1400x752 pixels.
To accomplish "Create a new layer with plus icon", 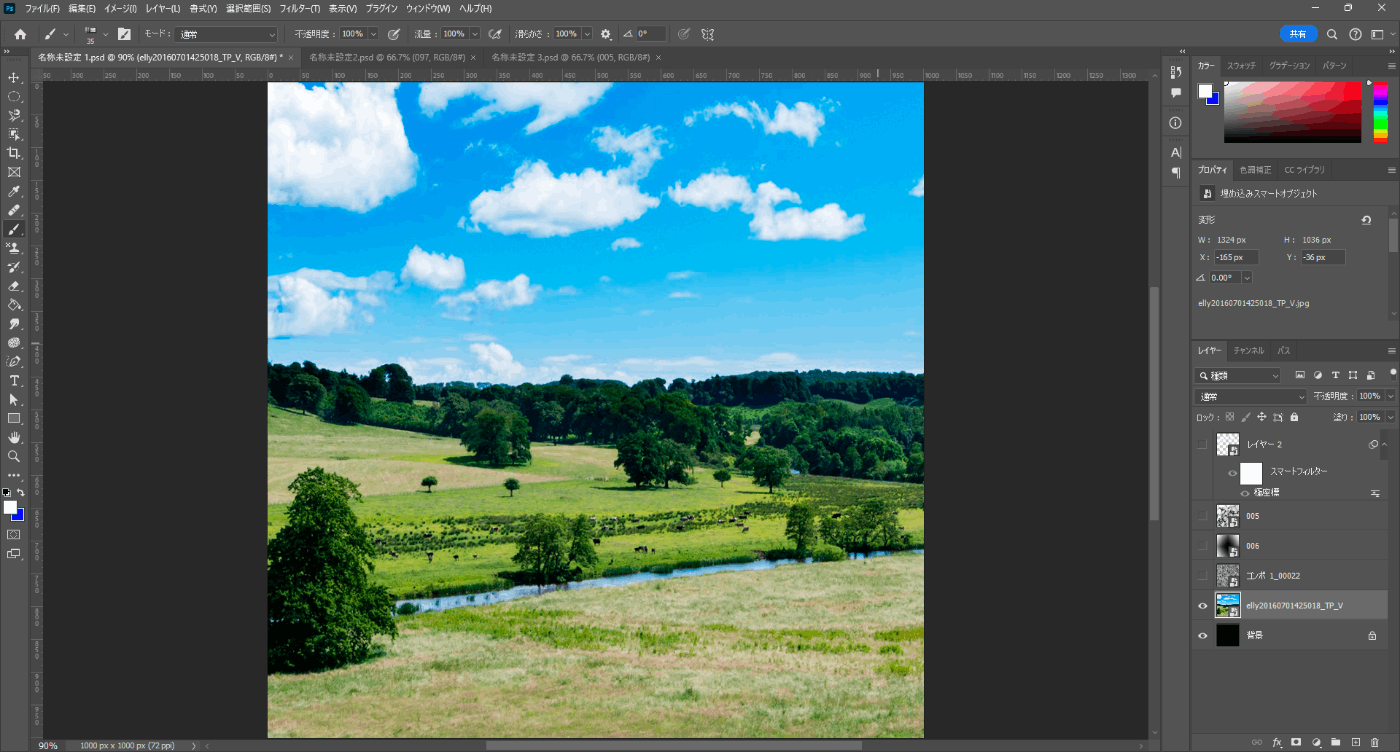I will [1356, 742].
